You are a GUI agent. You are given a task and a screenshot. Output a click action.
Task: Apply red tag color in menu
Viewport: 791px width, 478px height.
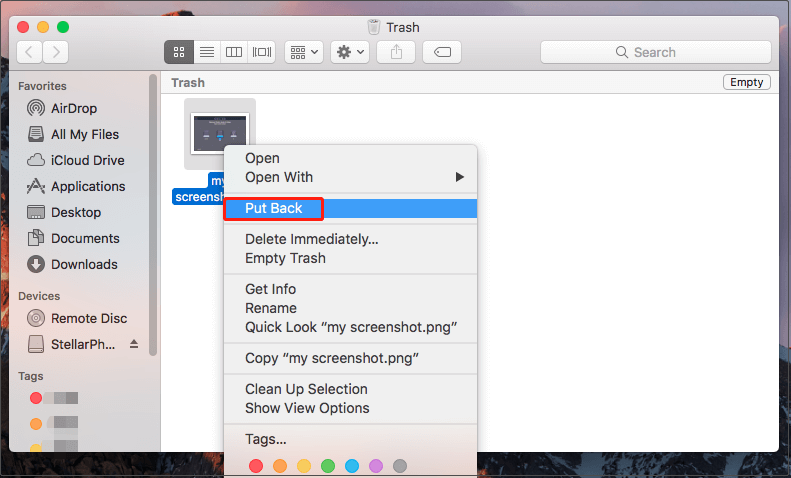tap(256, 466)
